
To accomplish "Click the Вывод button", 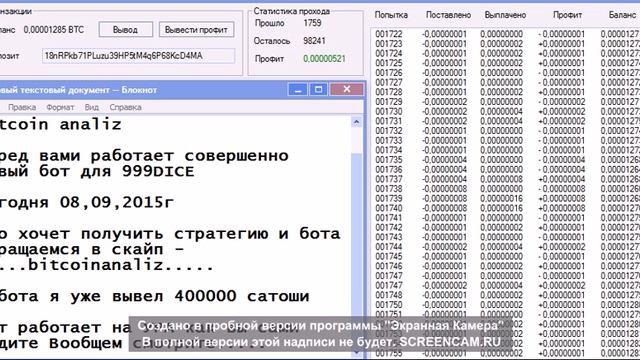I will [x=126, y=30].
